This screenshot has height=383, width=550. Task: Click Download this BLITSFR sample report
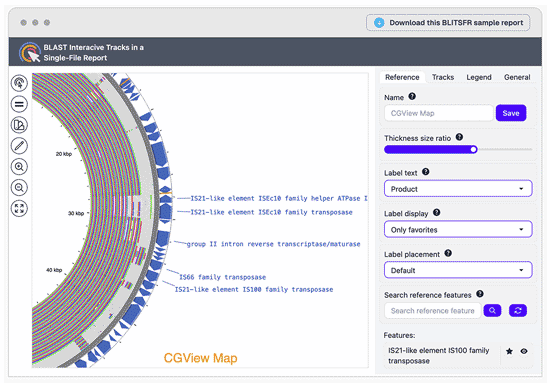448,23
